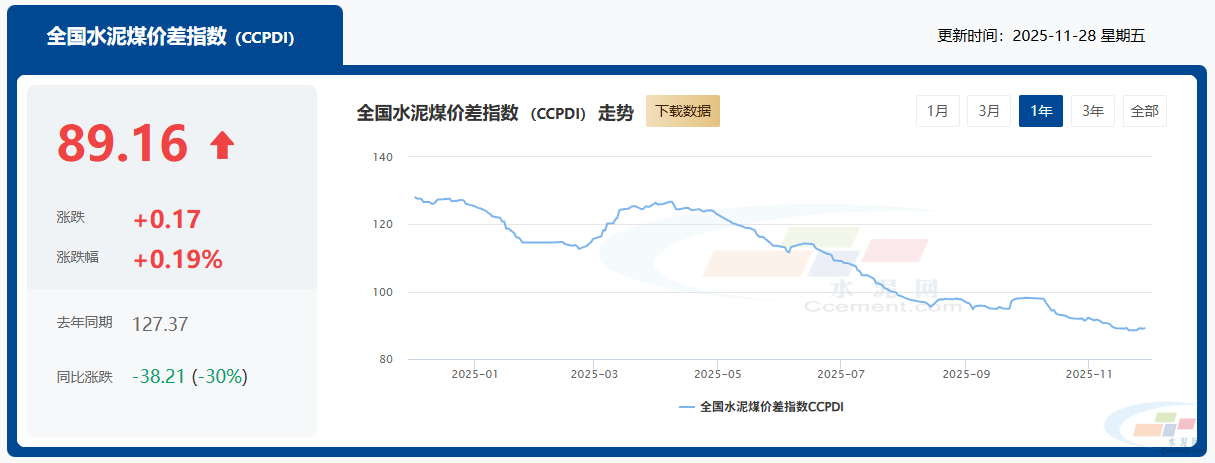Click the 下载数据 download button
This screenshot has width=1215, height=463.
pyautogui.click(x=683, y=111)
